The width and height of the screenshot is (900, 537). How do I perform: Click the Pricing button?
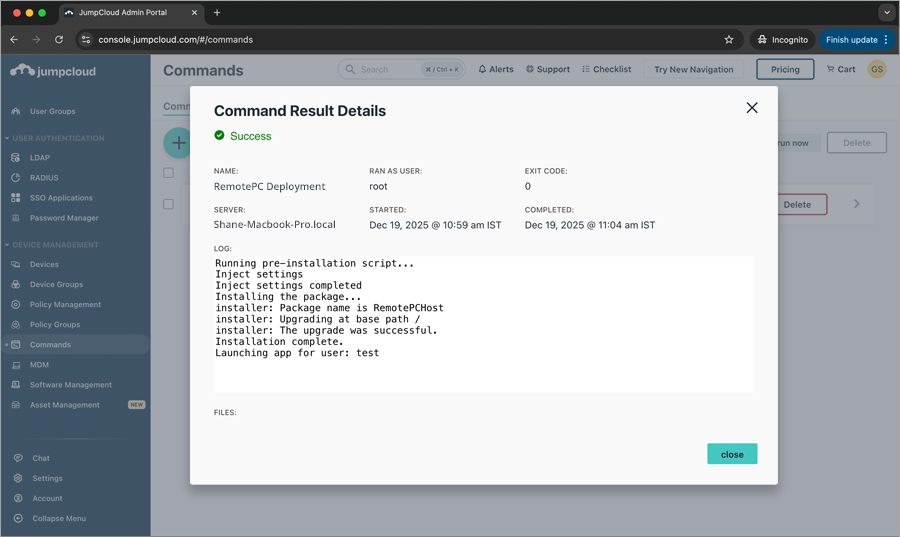[785, 70]
